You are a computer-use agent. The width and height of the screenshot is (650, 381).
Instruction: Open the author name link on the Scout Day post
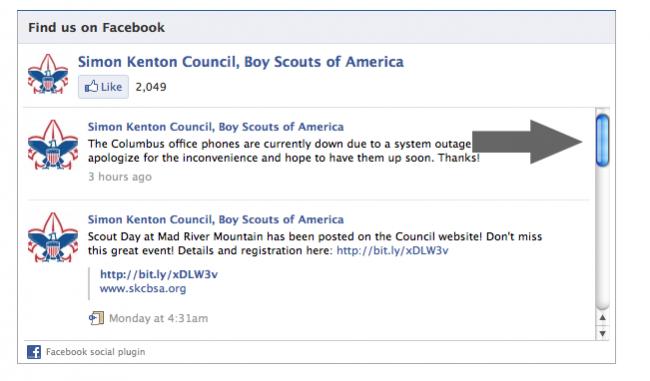click(x=216, y=219)
